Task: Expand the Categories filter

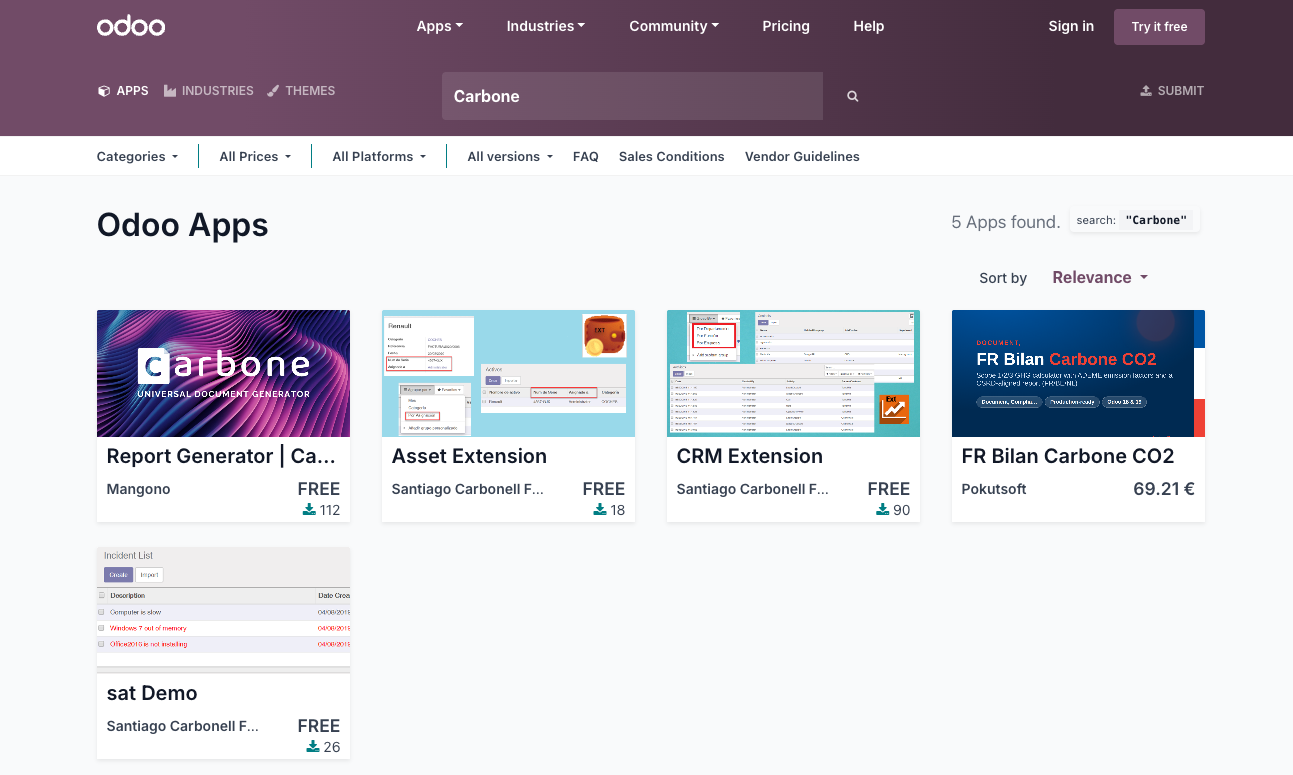Action: tap(137, 156)
